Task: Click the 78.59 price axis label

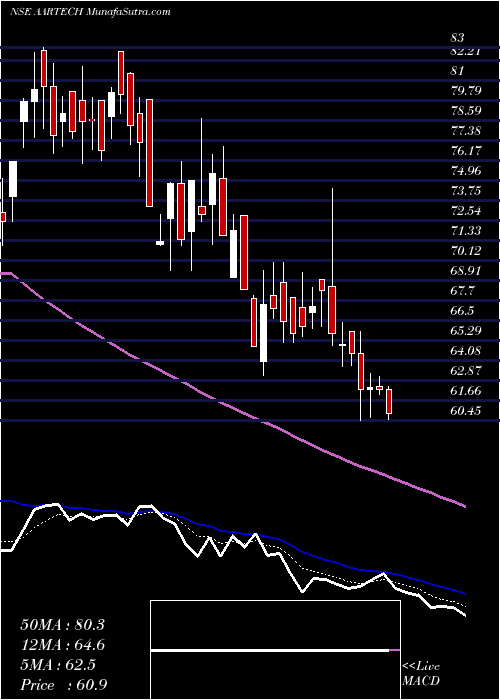Action: [465, 111]
